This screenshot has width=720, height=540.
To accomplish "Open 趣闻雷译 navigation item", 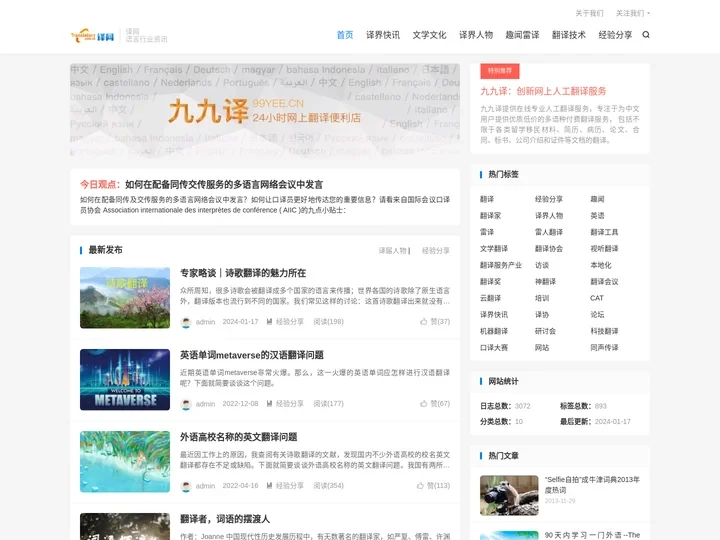I will pos(522,35).
